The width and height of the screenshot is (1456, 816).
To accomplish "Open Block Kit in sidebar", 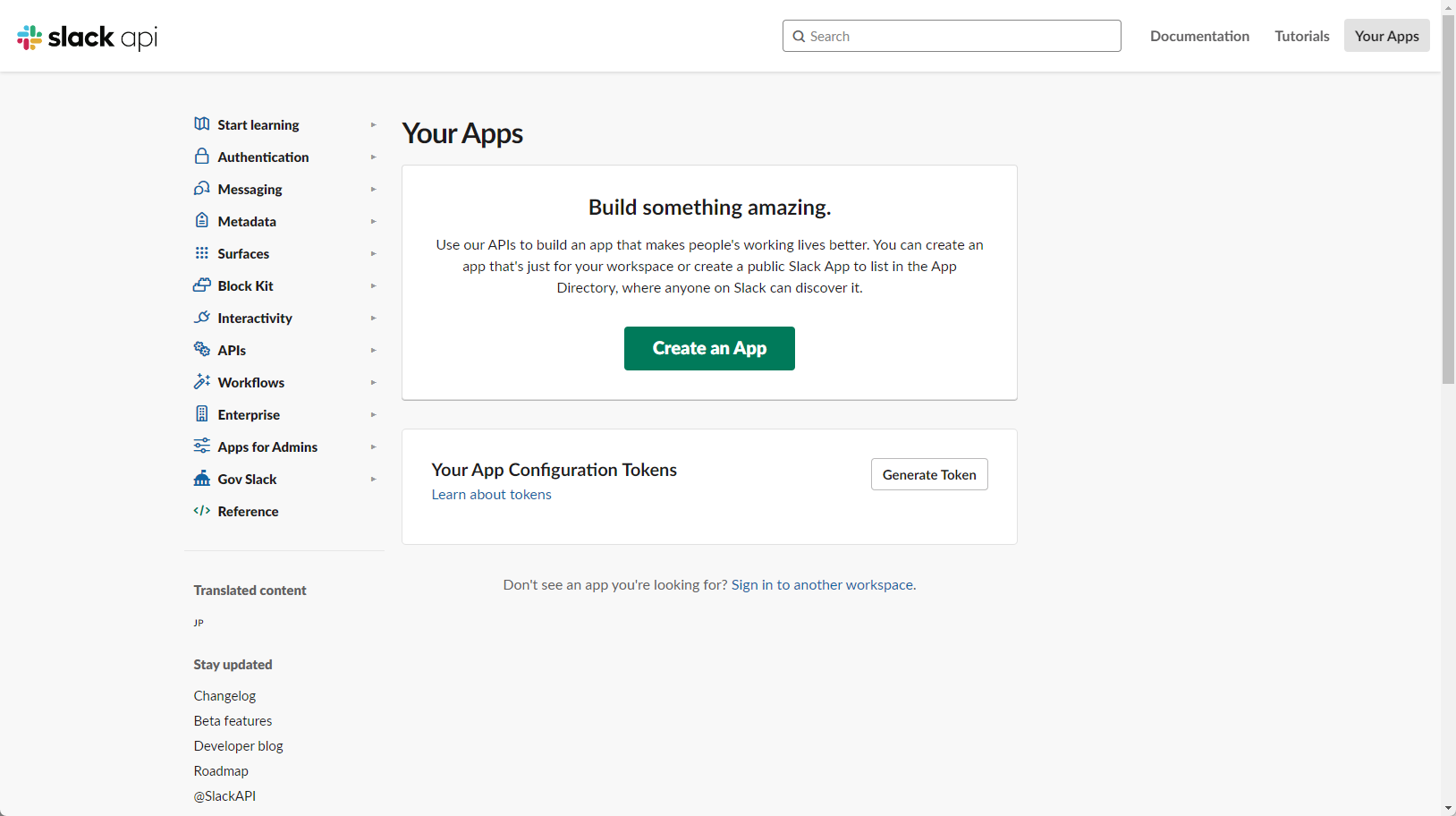I will (245, 286).
